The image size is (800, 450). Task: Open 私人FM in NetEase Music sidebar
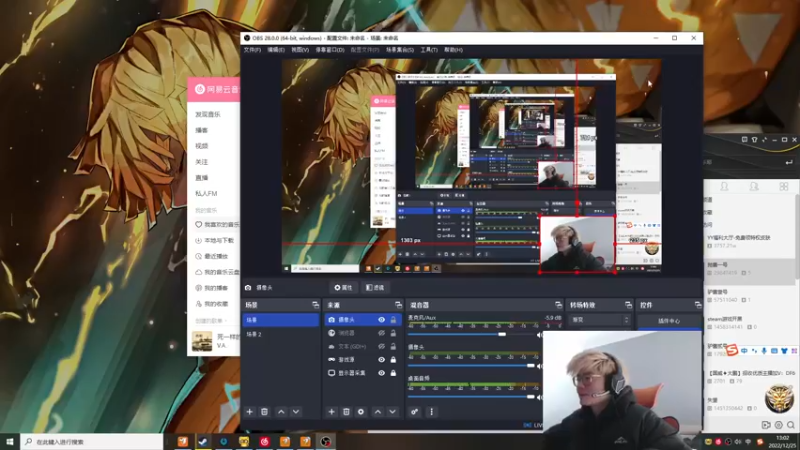coord(206,193)
